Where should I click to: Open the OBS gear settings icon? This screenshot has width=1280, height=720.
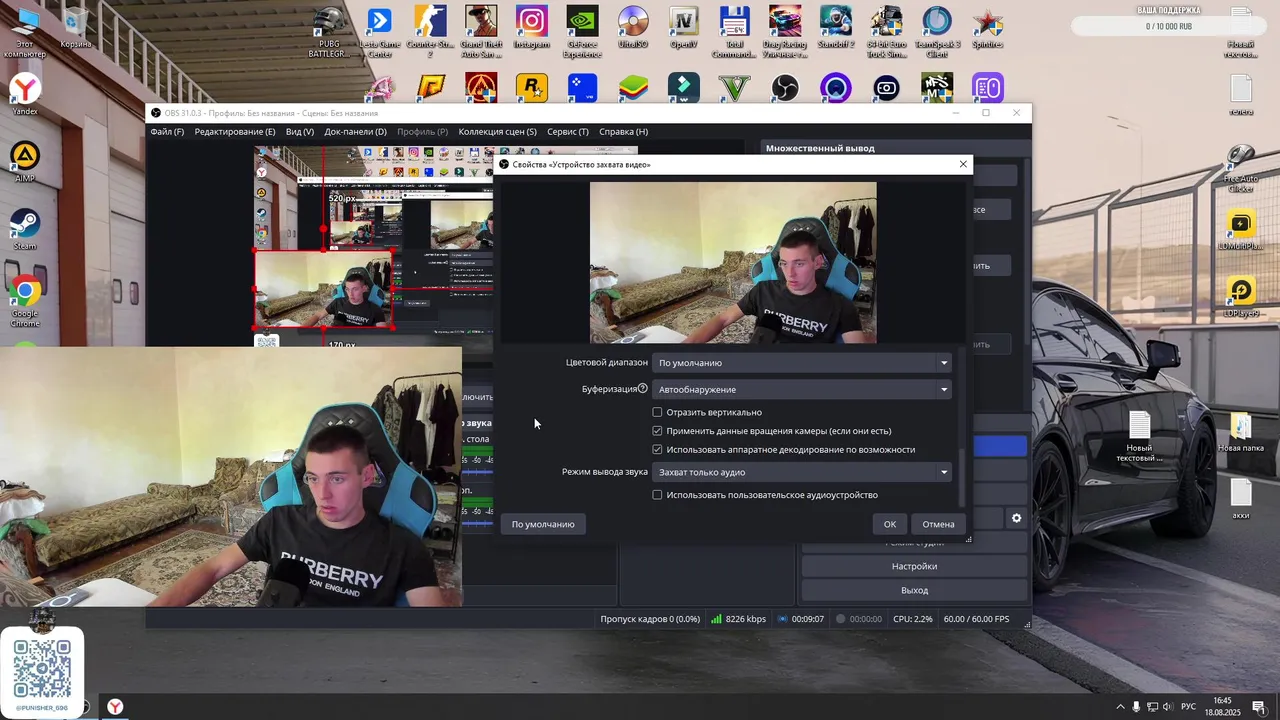coord(1016,518)
